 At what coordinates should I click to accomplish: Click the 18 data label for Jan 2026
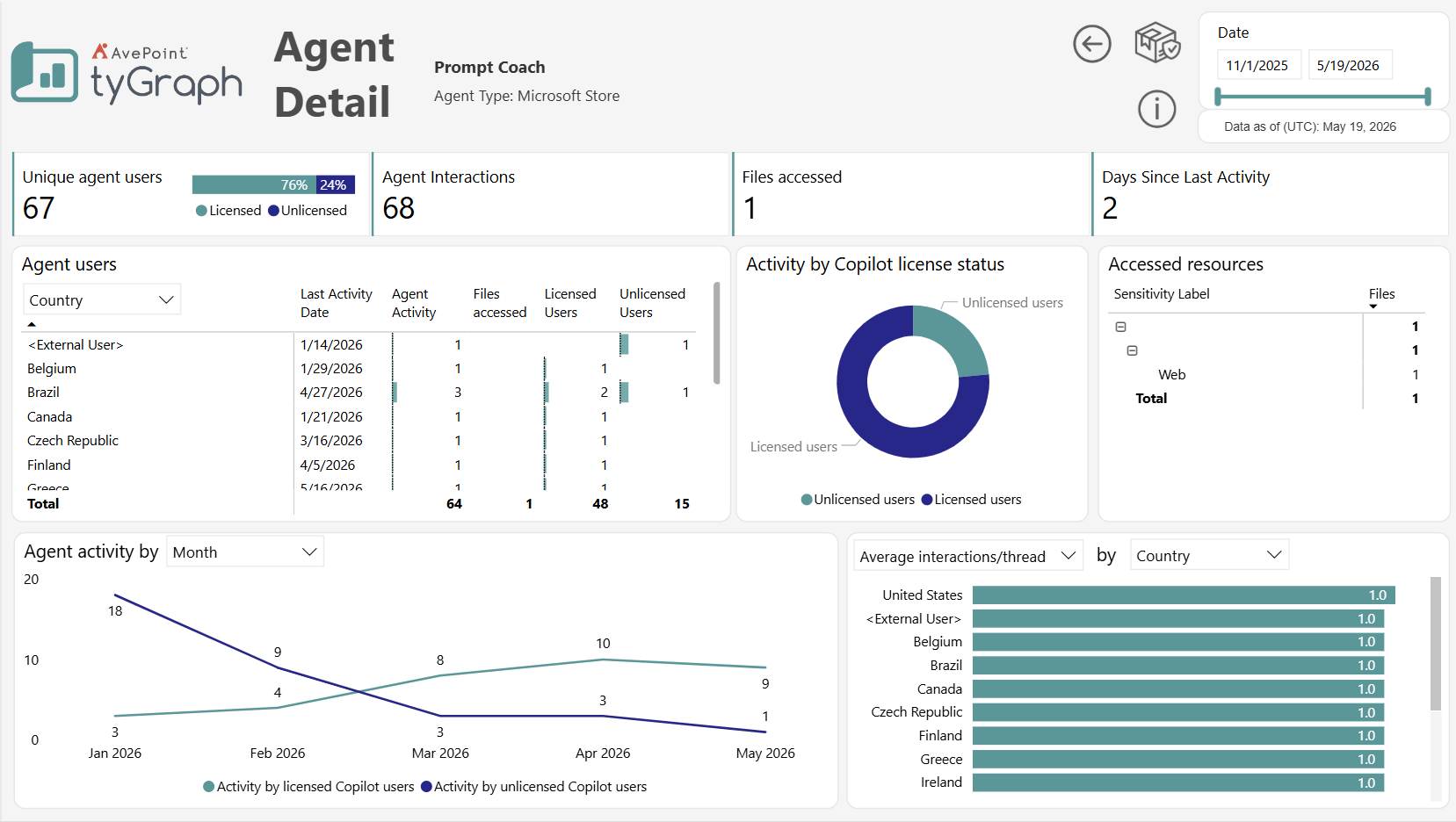pyautogui.click(x=115, y=611)
